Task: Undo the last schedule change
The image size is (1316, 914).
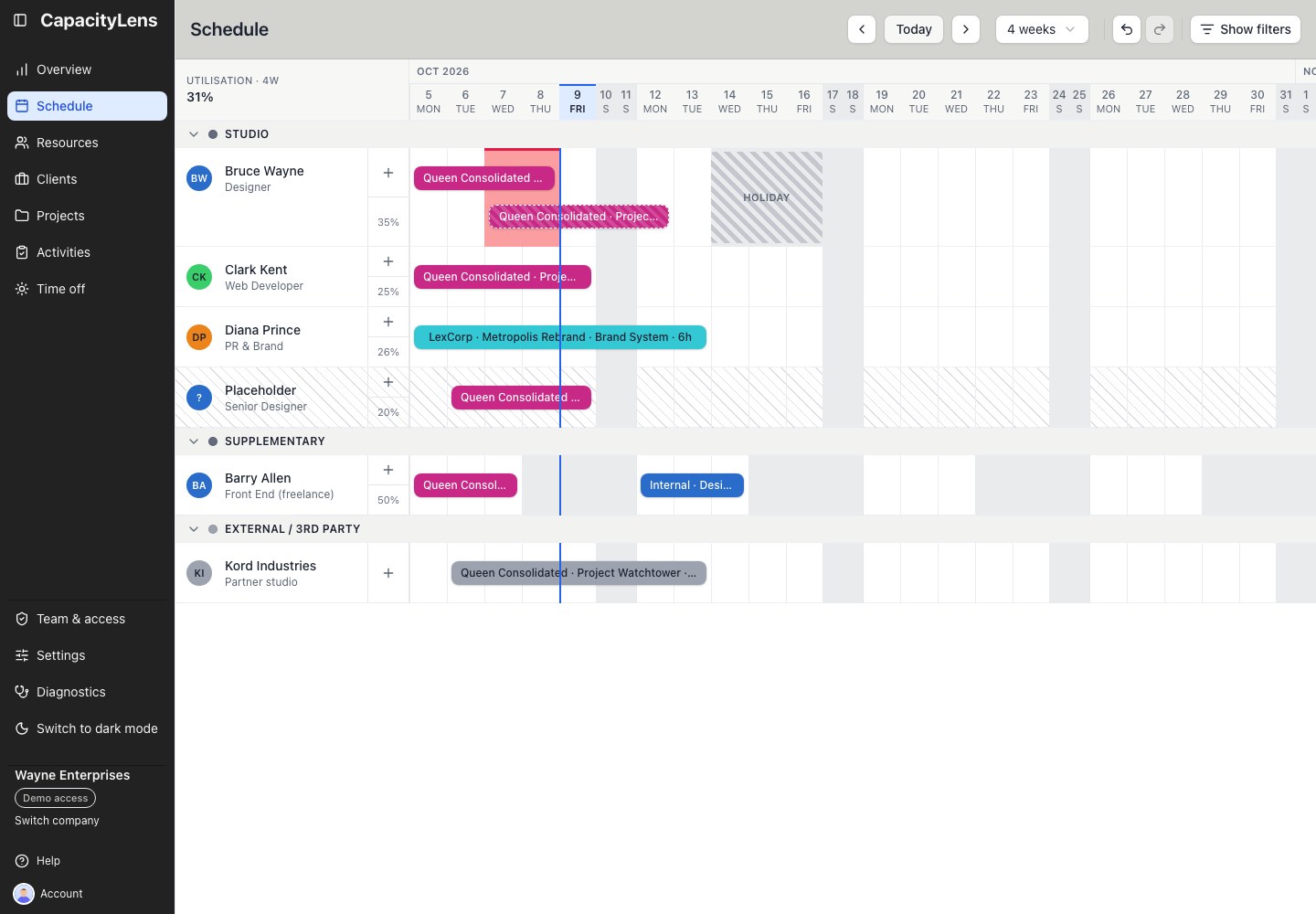Action: (1127, 29)
